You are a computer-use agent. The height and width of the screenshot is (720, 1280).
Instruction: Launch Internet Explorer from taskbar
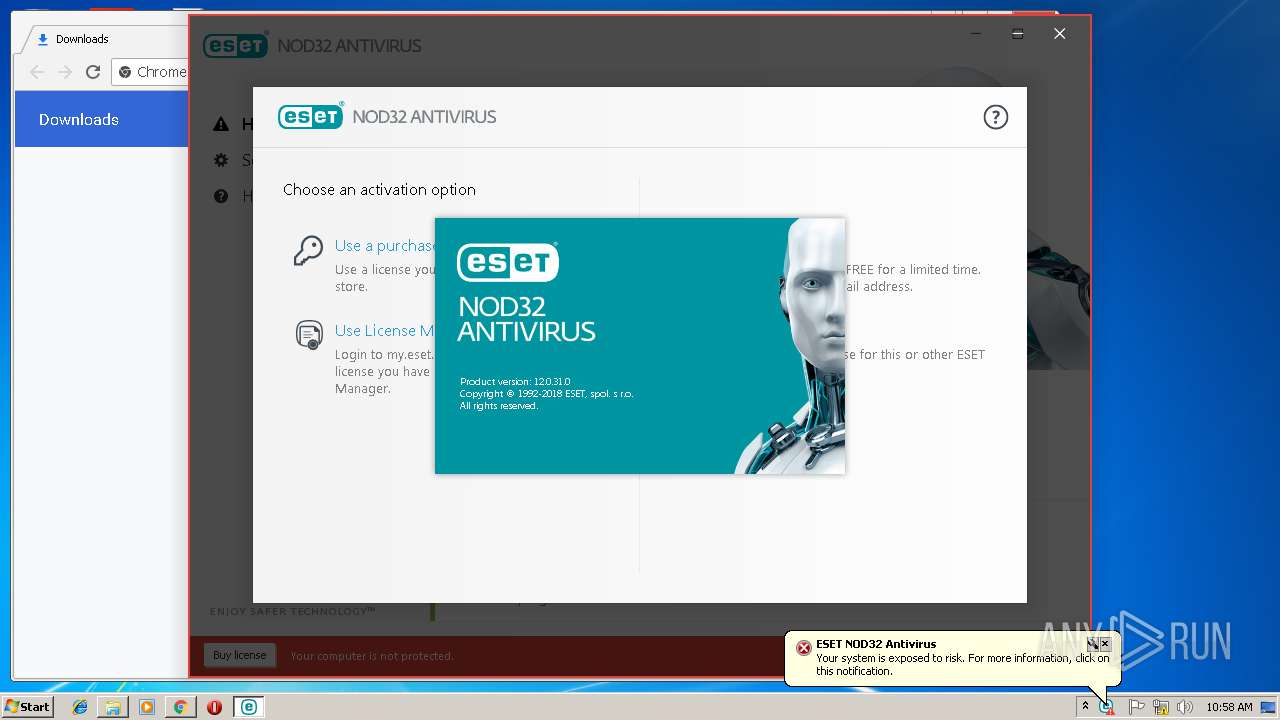80,707
